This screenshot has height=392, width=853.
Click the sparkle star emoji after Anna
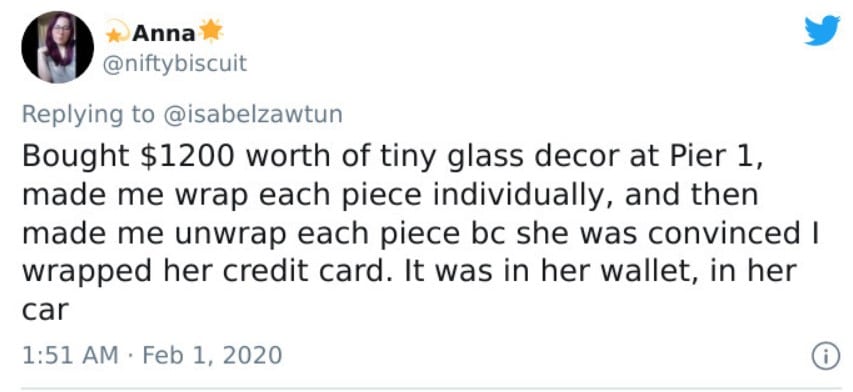(x=211, y=32)
